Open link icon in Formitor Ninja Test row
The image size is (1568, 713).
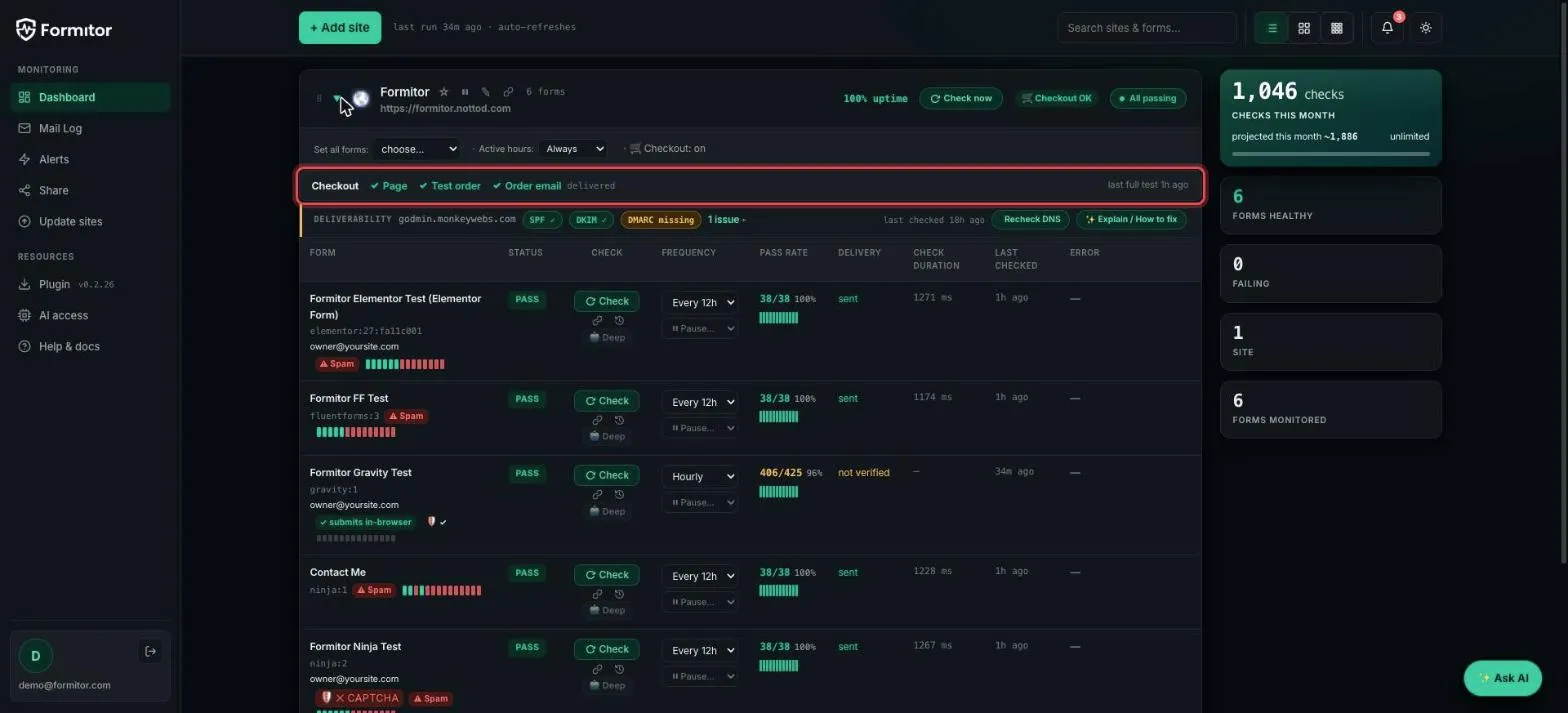tap(597, 669)
